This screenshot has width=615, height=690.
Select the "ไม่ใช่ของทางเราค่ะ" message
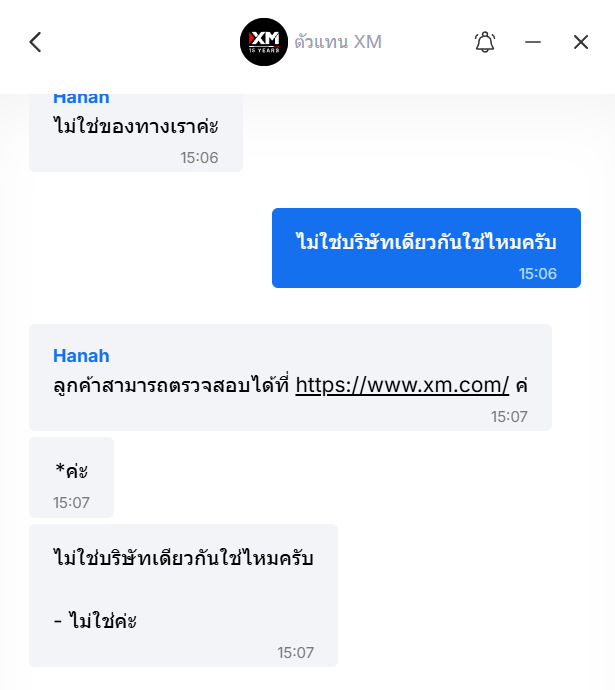tap(135, 127)
